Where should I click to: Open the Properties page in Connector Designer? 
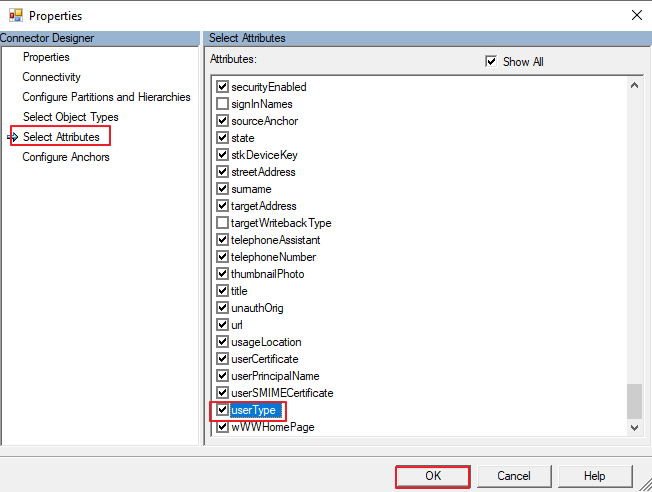pos(46,57)
